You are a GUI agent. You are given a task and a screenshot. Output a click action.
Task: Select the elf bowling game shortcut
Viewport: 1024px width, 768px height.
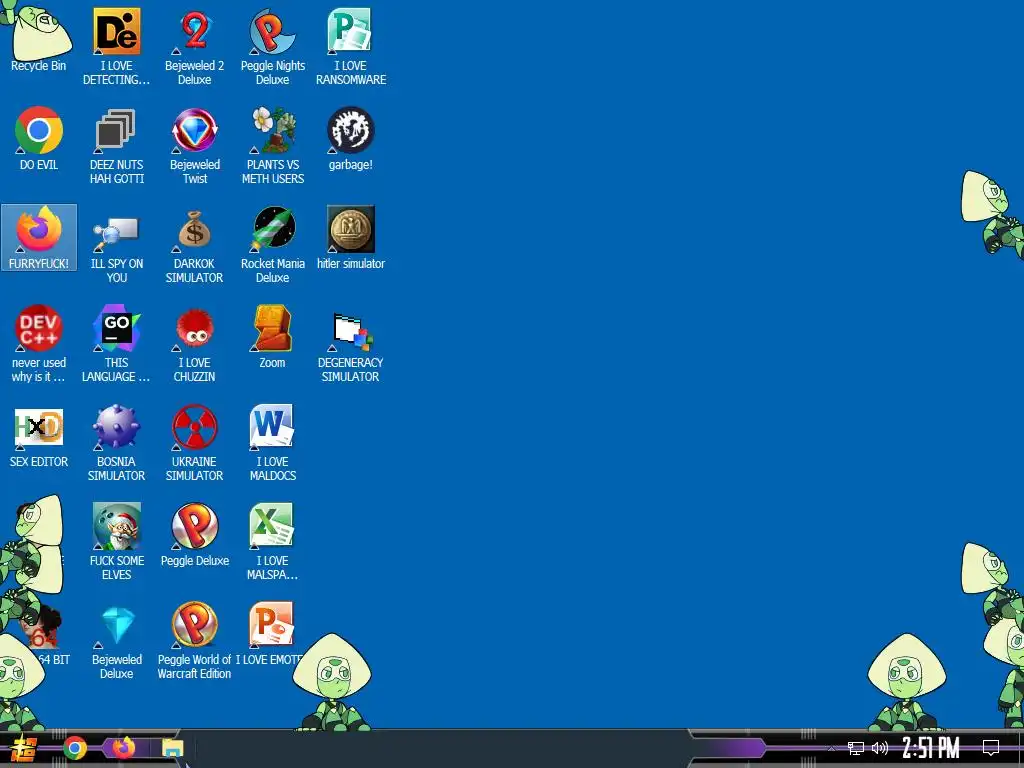(116, 542)
